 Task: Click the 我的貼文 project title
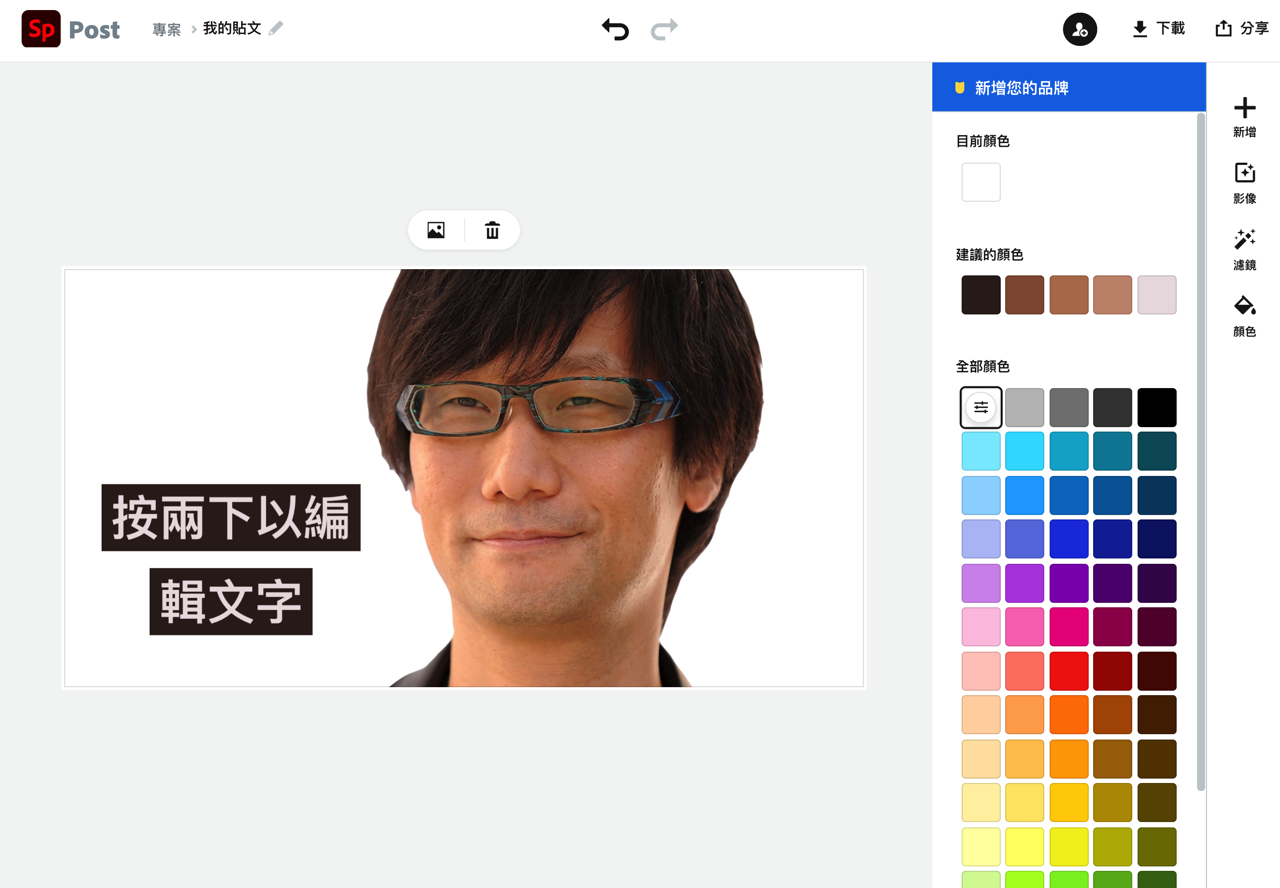230,30
